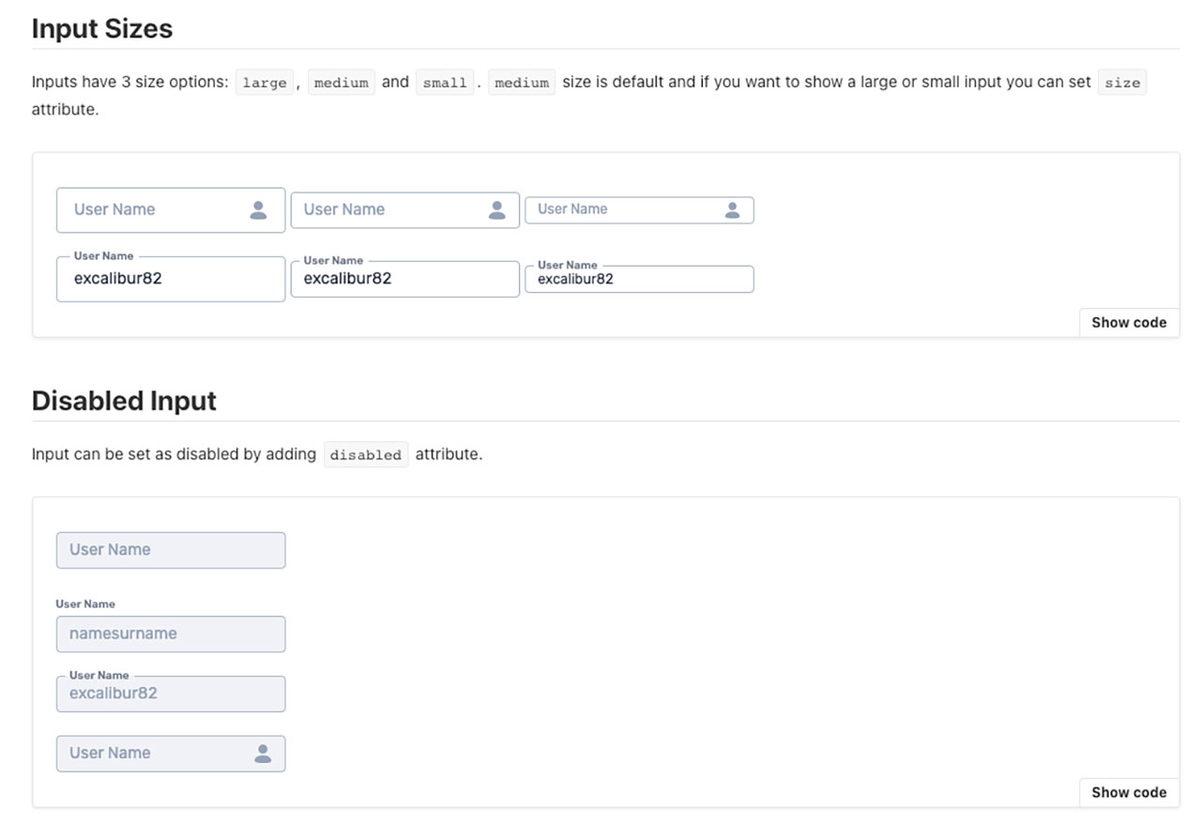Click the 'large' code tag

click(x=264, y=83)
